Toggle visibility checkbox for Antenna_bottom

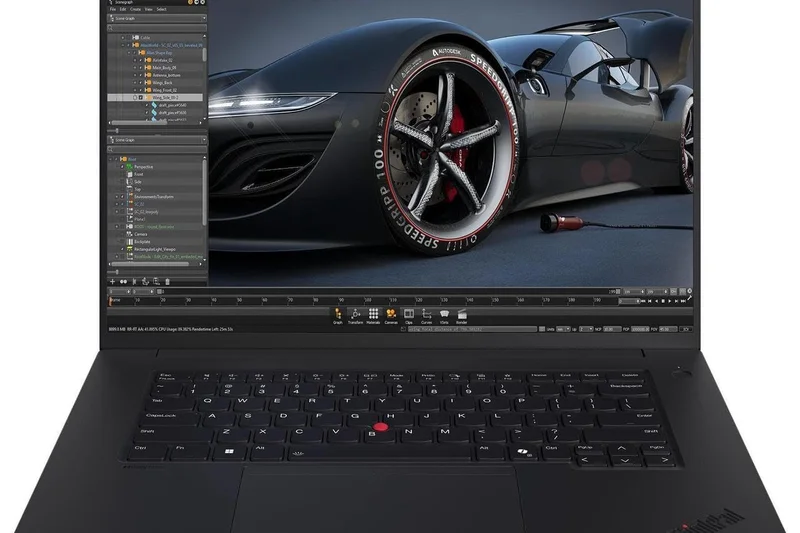141,75
